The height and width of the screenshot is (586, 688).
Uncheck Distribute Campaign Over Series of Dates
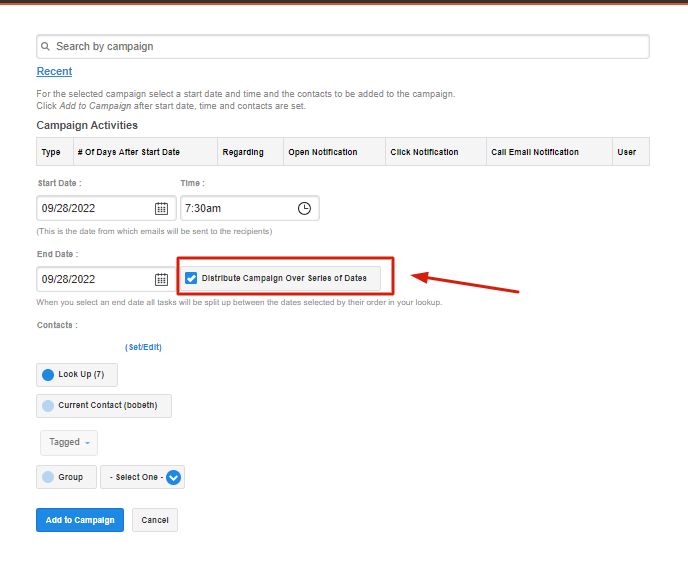point(191,278)
